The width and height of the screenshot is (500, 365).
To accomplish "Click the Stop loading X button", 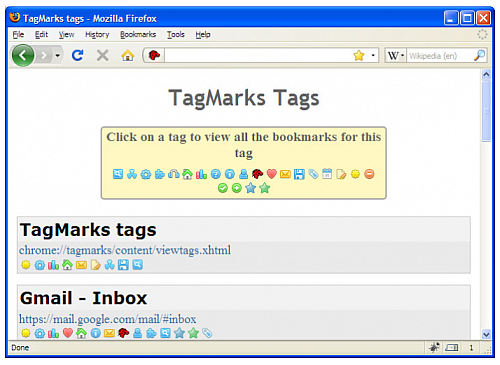I will (103, 55).
